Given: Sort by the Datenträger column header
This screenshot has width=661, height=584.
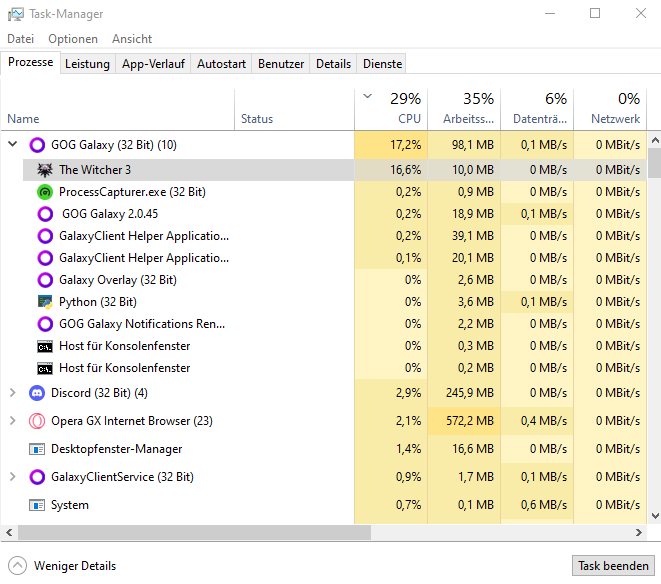Looking at the screenshot, I should pyautogui.click(x=537, y=110).
